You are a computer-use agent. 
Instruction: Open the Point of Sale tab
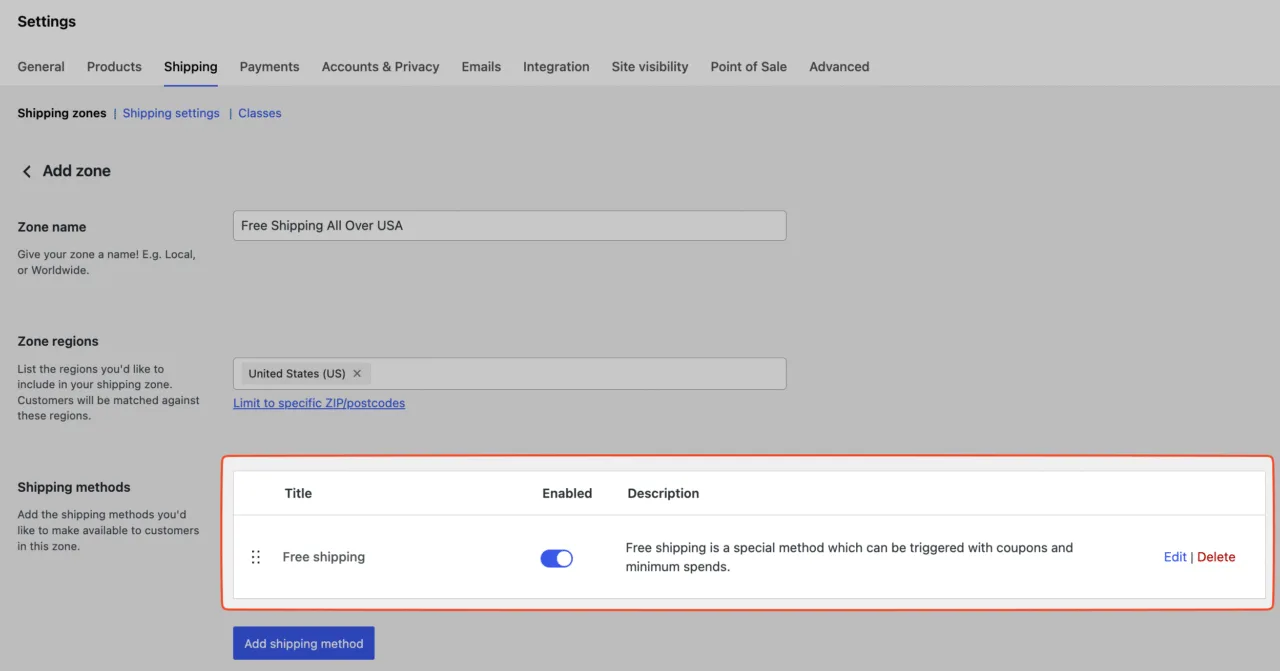(x=749, y=67)
